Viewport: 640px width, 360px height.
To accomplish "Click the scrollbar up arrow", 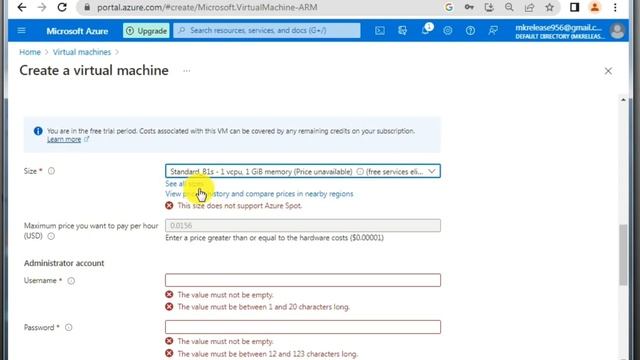I will coord(623,100).
